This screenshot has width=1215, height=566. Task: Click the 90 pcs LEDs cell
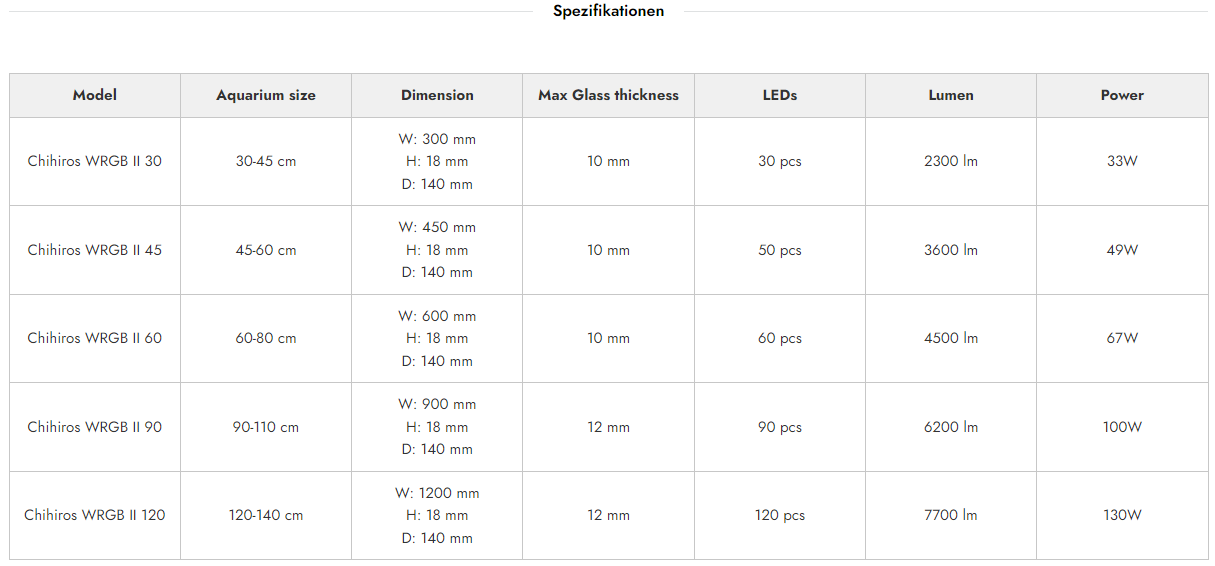780,427
